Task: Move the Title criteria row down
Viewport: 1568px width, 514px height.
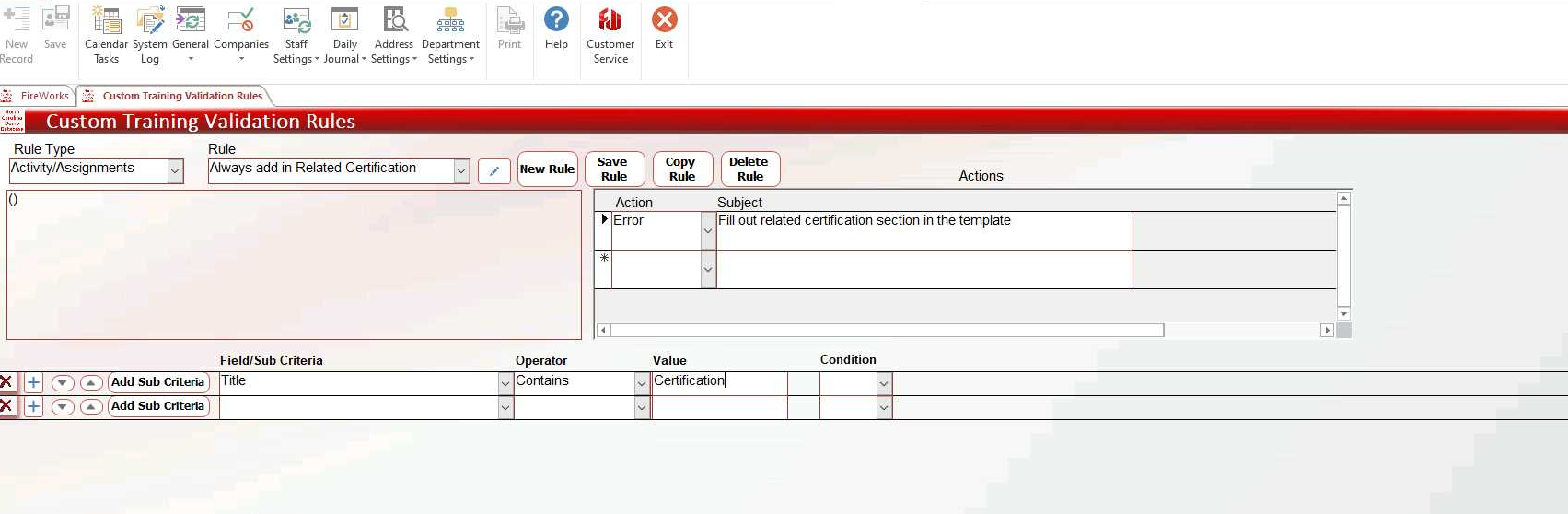Action: click(63, 382)
